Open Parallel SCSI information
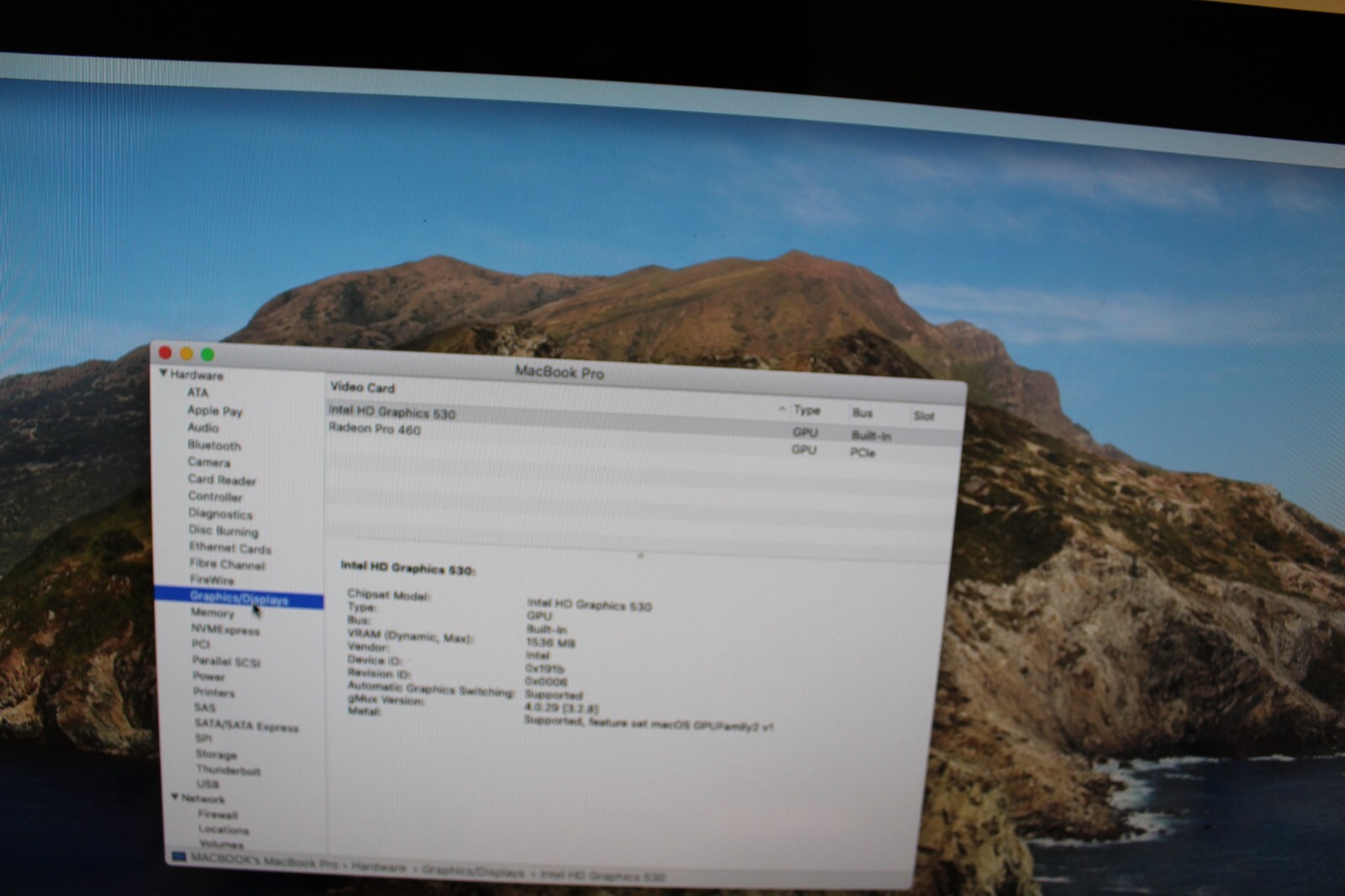Image resolution: width=1345 pixels, height=896 pixels. click(226, 661)
